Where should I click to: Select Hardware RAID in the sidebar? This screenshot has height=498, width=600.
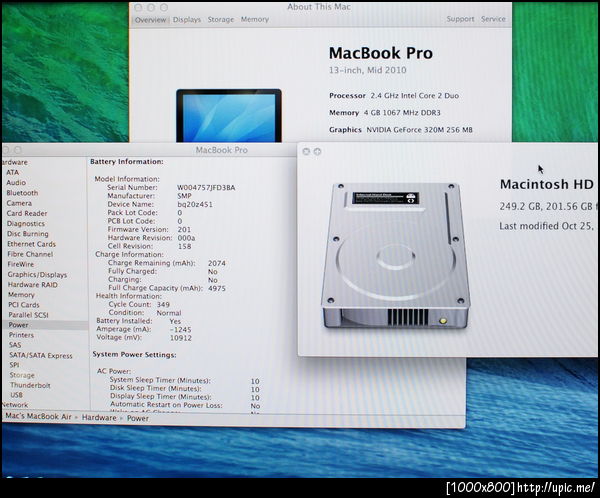(33, 285)
